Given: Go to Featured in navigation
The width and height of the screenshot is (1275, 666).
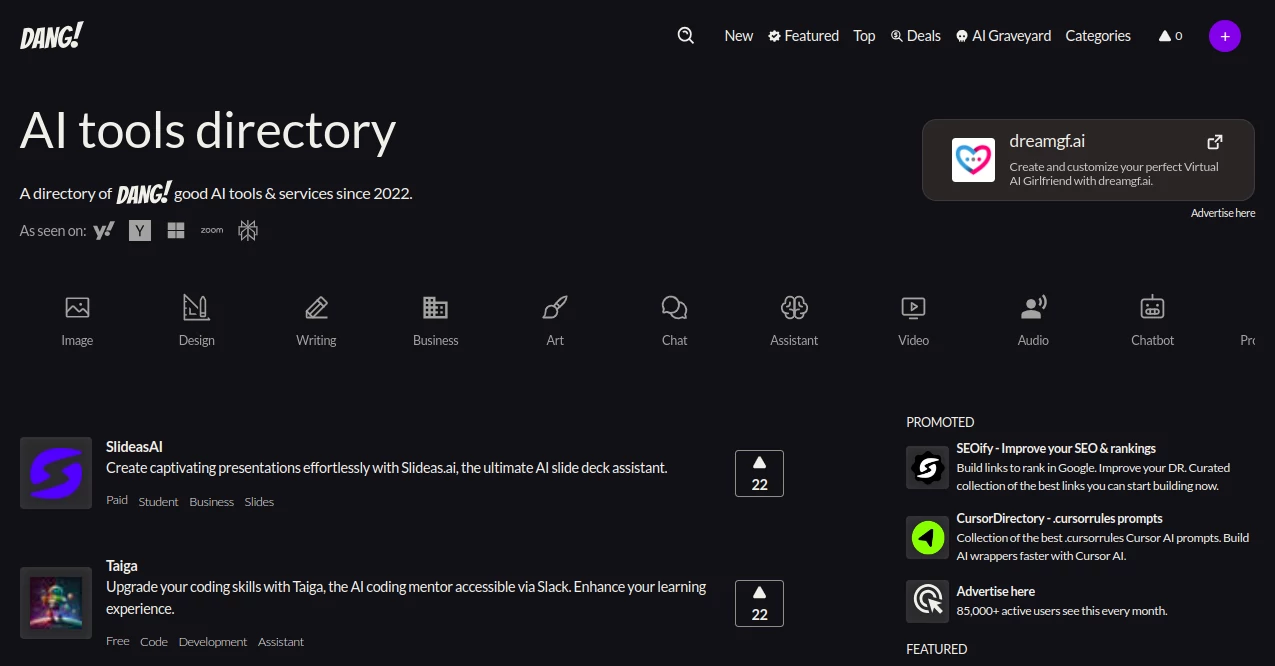Looking at the screenshot, I should [x=803, y=36].
